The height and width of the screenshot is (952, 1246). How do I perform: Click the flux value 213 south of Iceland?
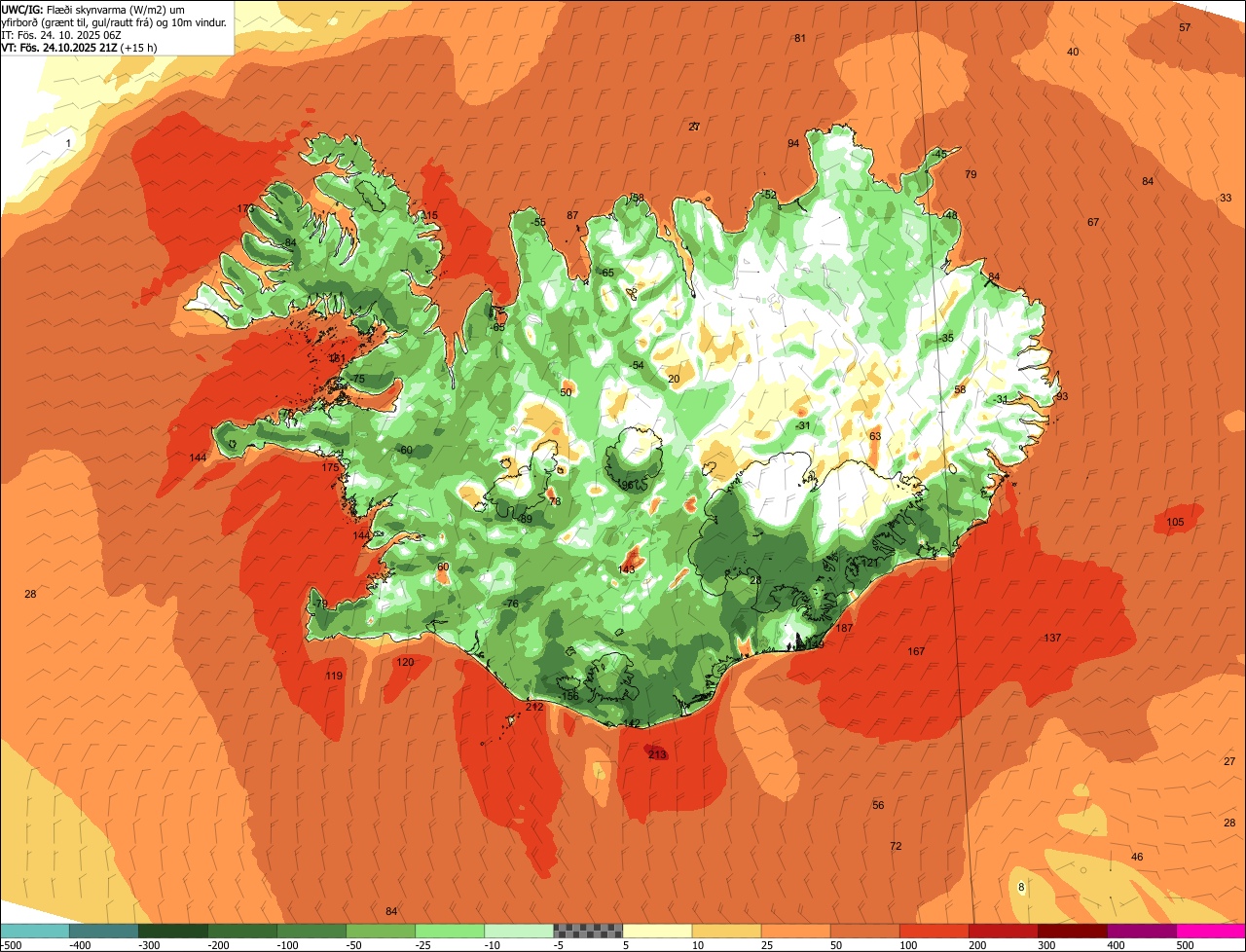[x=657, y=754]
